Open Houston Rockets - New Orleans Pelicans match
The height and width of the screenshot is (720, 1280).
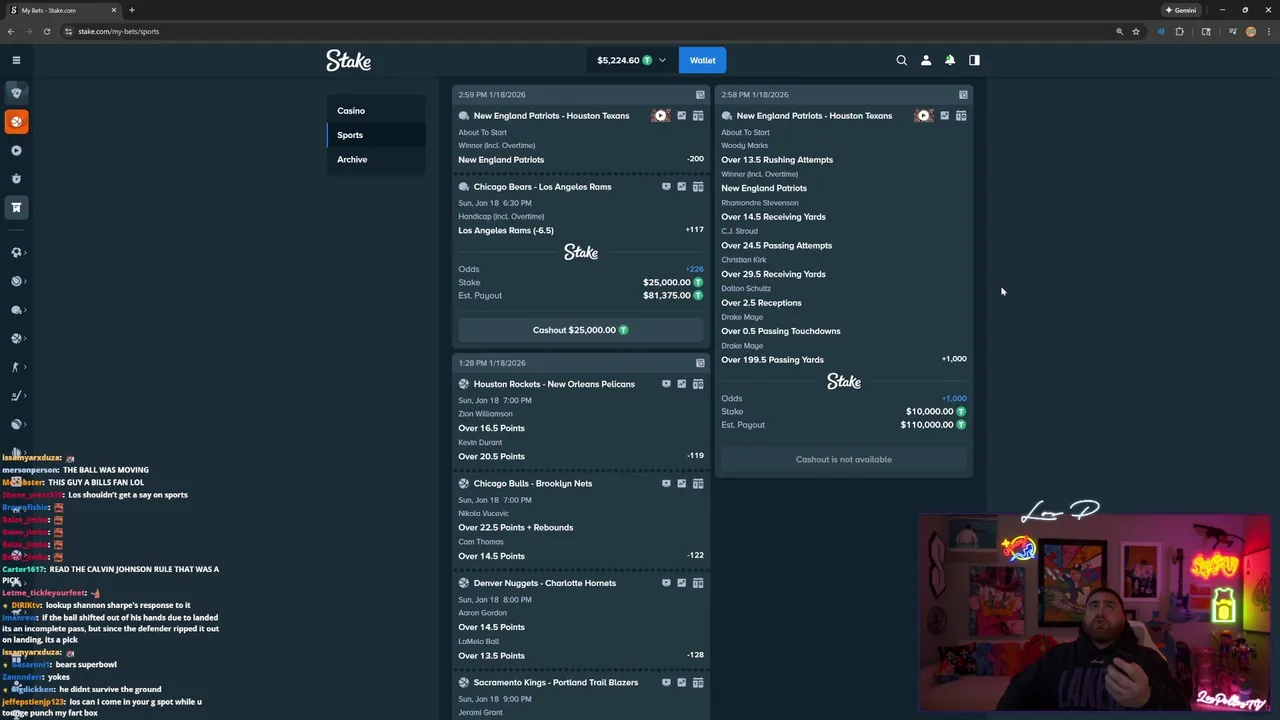click(x=554, y=384)
